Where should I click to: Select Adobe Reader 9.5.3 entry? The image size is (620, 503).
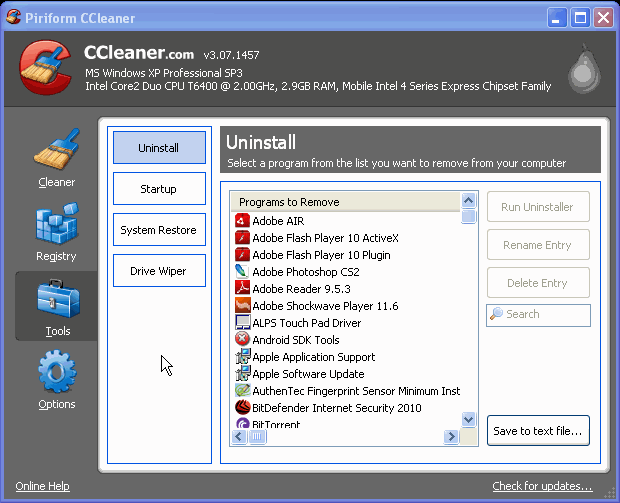pos(301,289)
